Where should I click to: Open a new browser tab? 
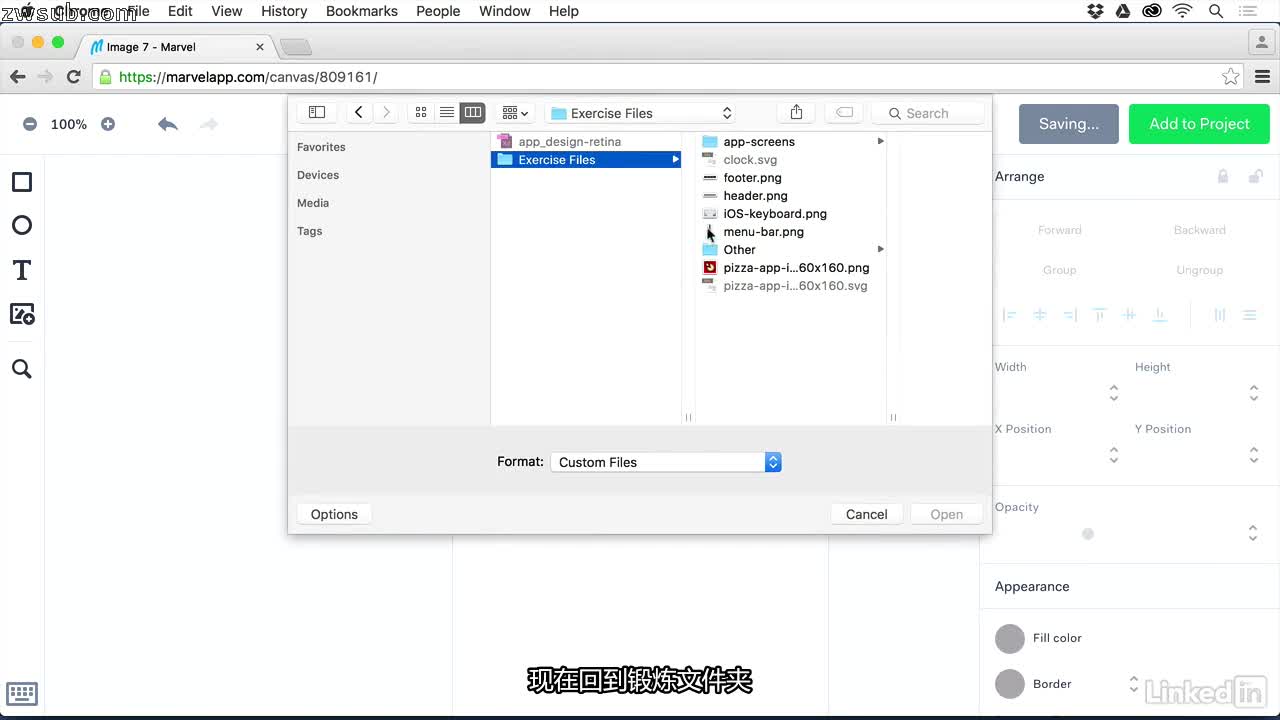[x=296, y=47]
